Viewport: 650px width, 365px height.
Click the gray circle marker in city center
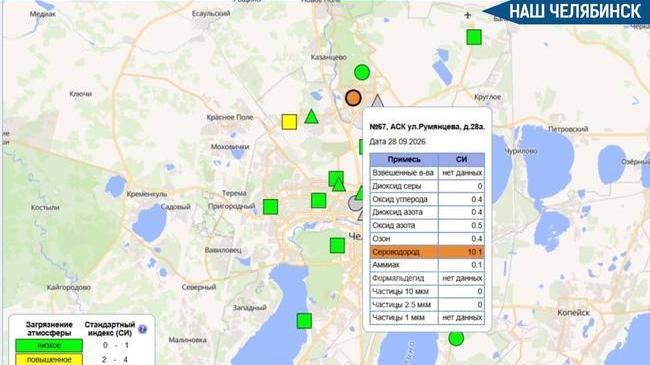(355, 204)
